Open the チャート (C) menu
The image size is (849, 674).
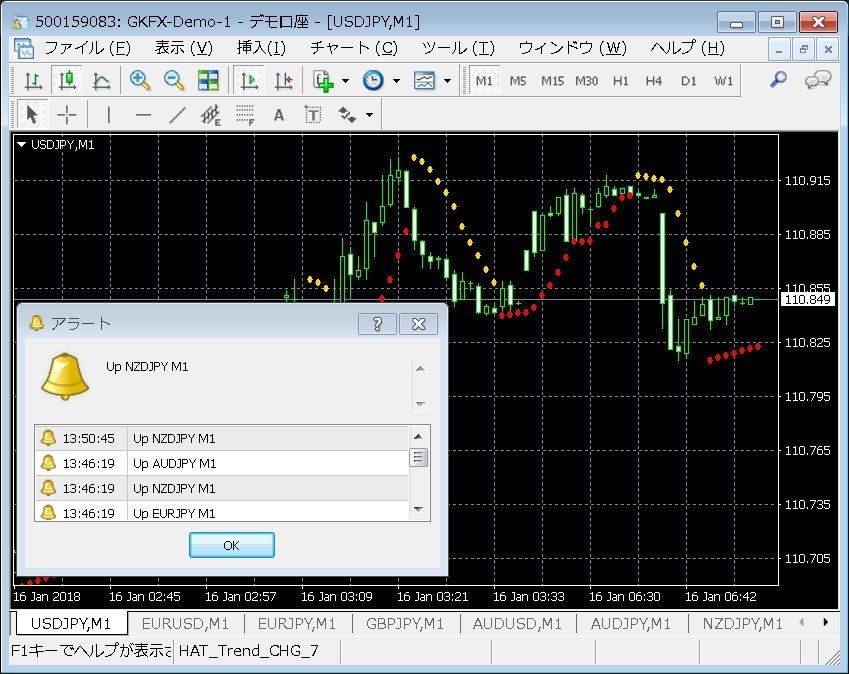point(354,48)
